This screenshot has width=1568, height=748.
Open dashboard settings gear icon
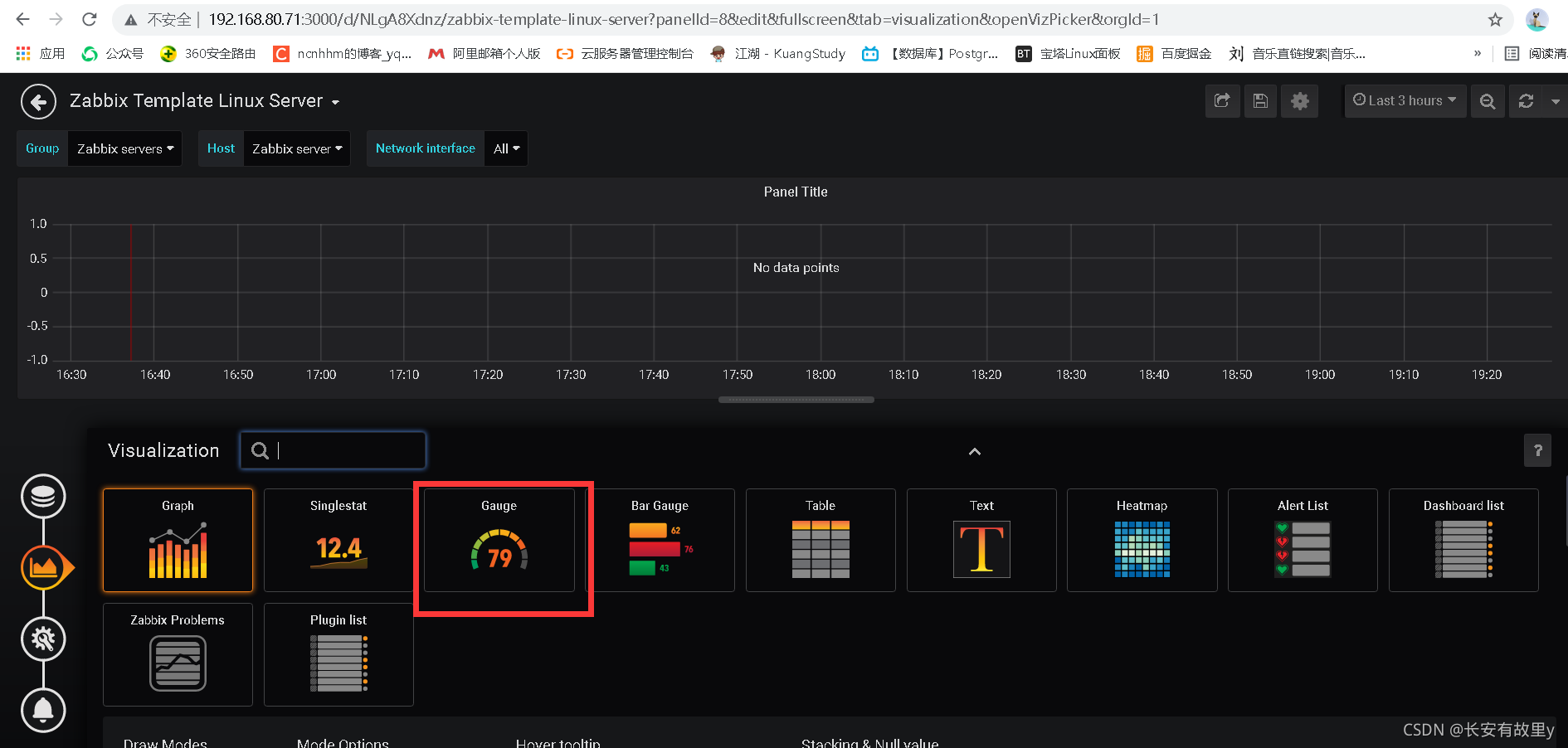click(x=1300, y=101)
